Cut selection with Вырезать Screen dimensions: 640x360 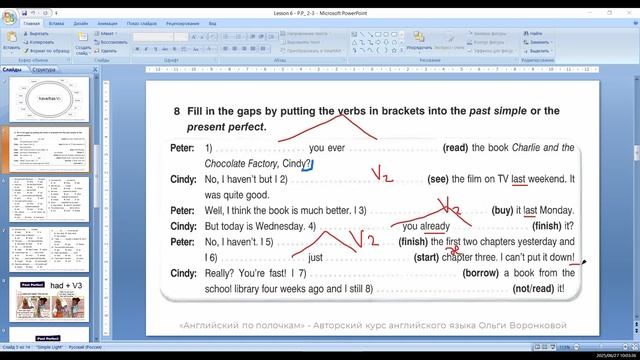[x=36, y=33]
